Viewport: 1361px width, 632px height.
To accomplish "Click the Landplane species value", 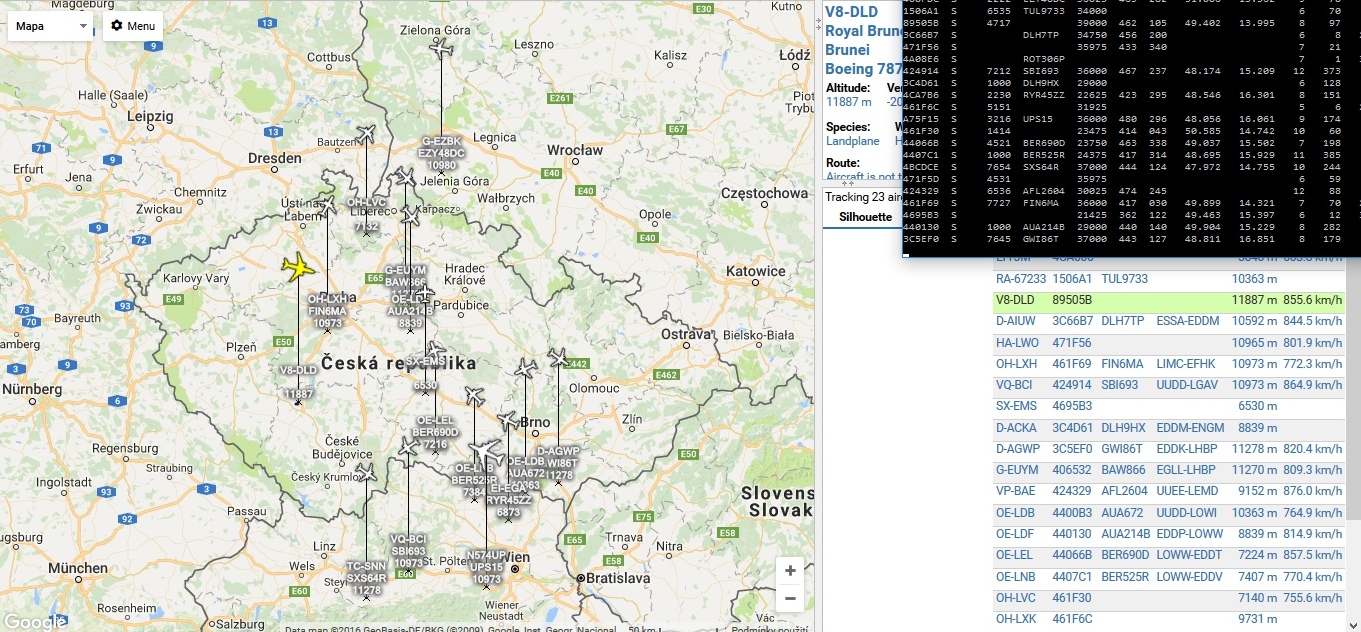I will pyautogui.click(x=853, y=141).
